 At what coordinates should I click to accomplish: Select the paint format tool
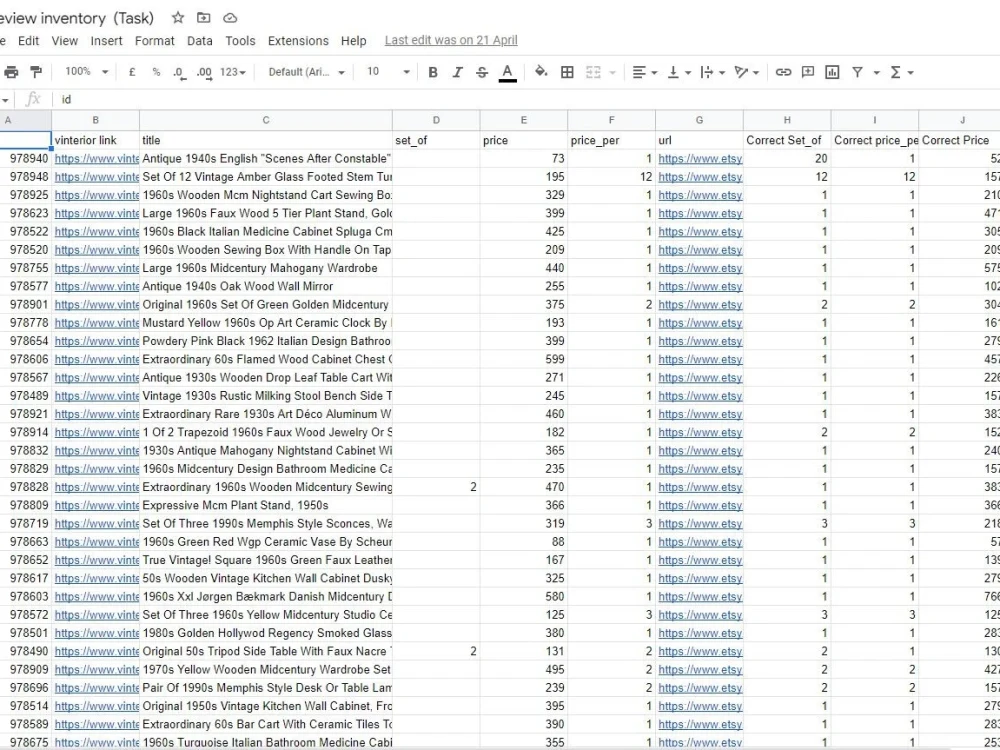tap(36, 72)
